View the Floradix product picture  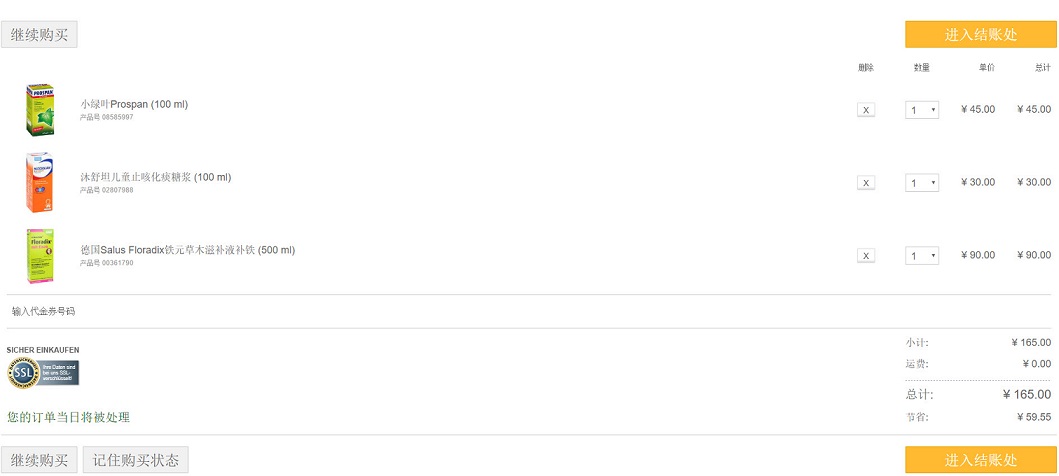[40, 256]
